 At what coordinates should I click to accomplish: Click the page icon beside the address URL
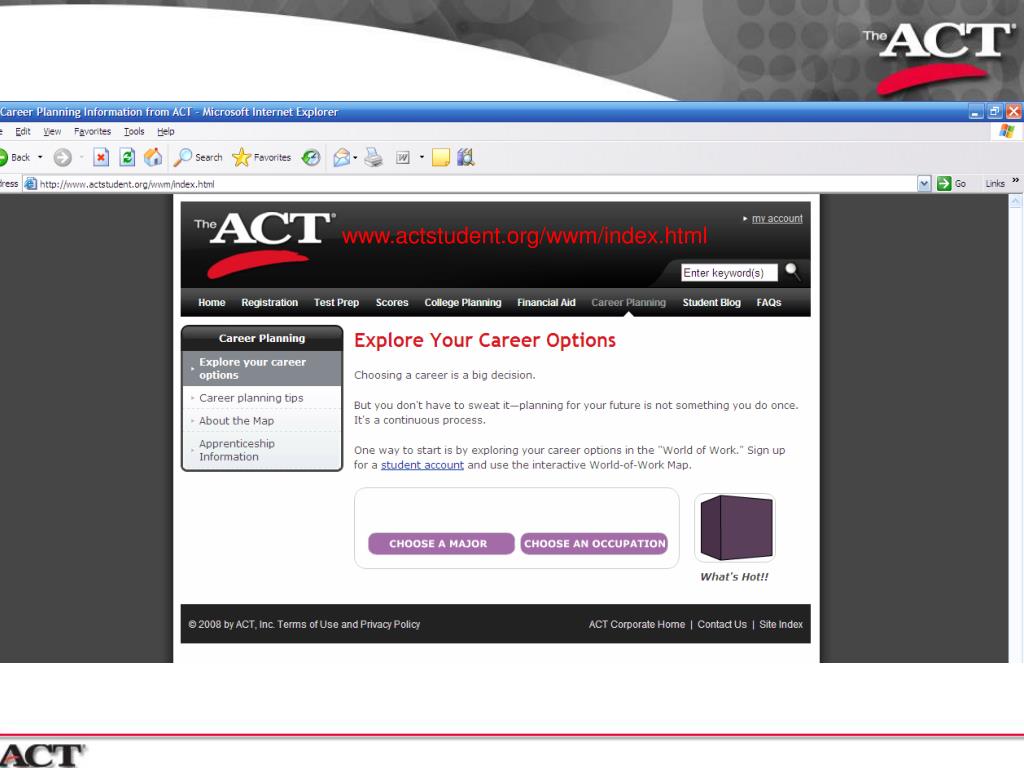[30, 184]
